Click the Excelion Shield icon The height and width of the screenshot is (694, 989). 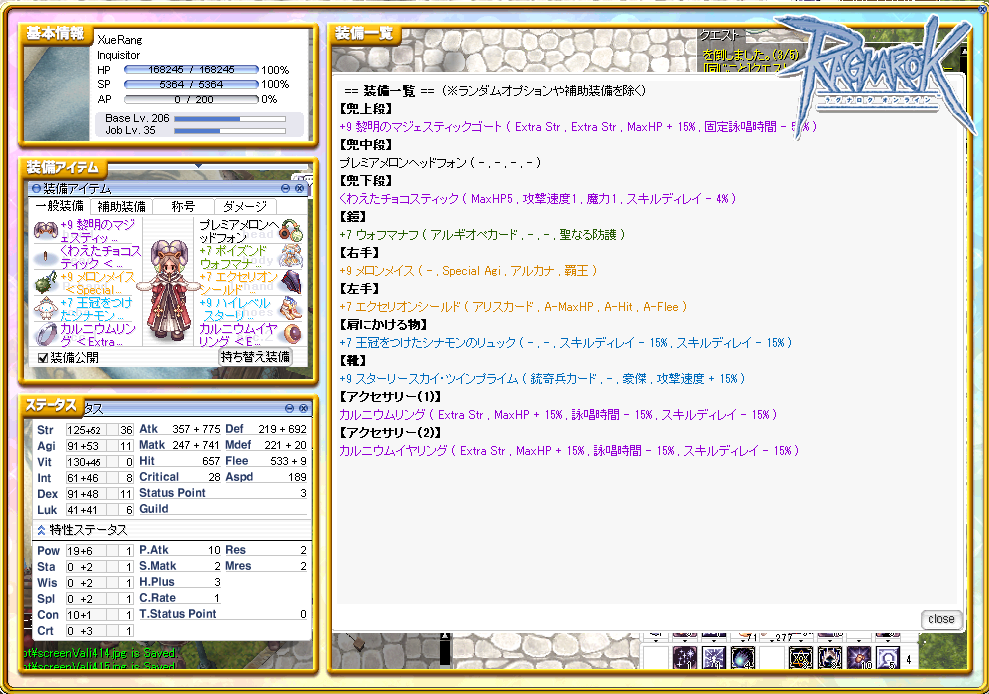[x=291, y=283]
